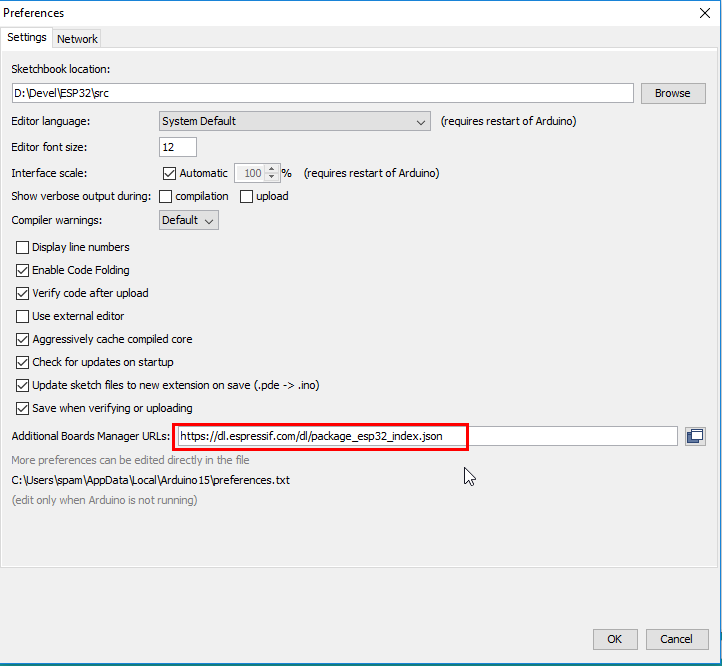
Task: Click the Sketchbook location path field
Action: [x=323, y=93]
